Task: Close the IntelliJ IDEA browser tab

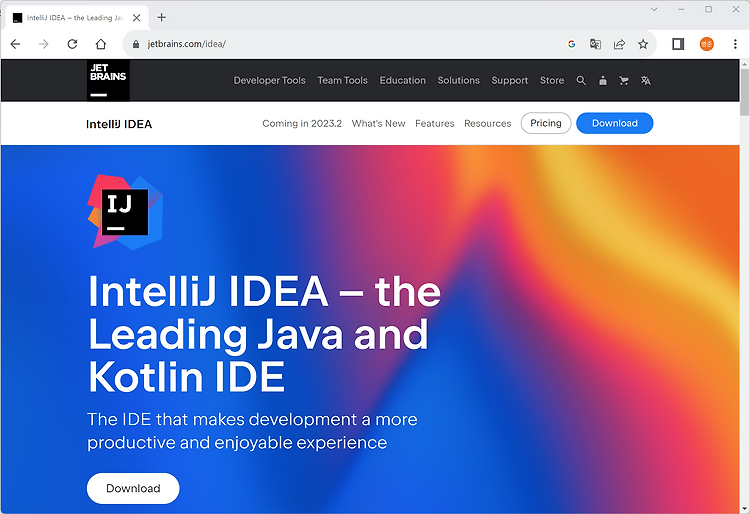Action: [136, 18]
